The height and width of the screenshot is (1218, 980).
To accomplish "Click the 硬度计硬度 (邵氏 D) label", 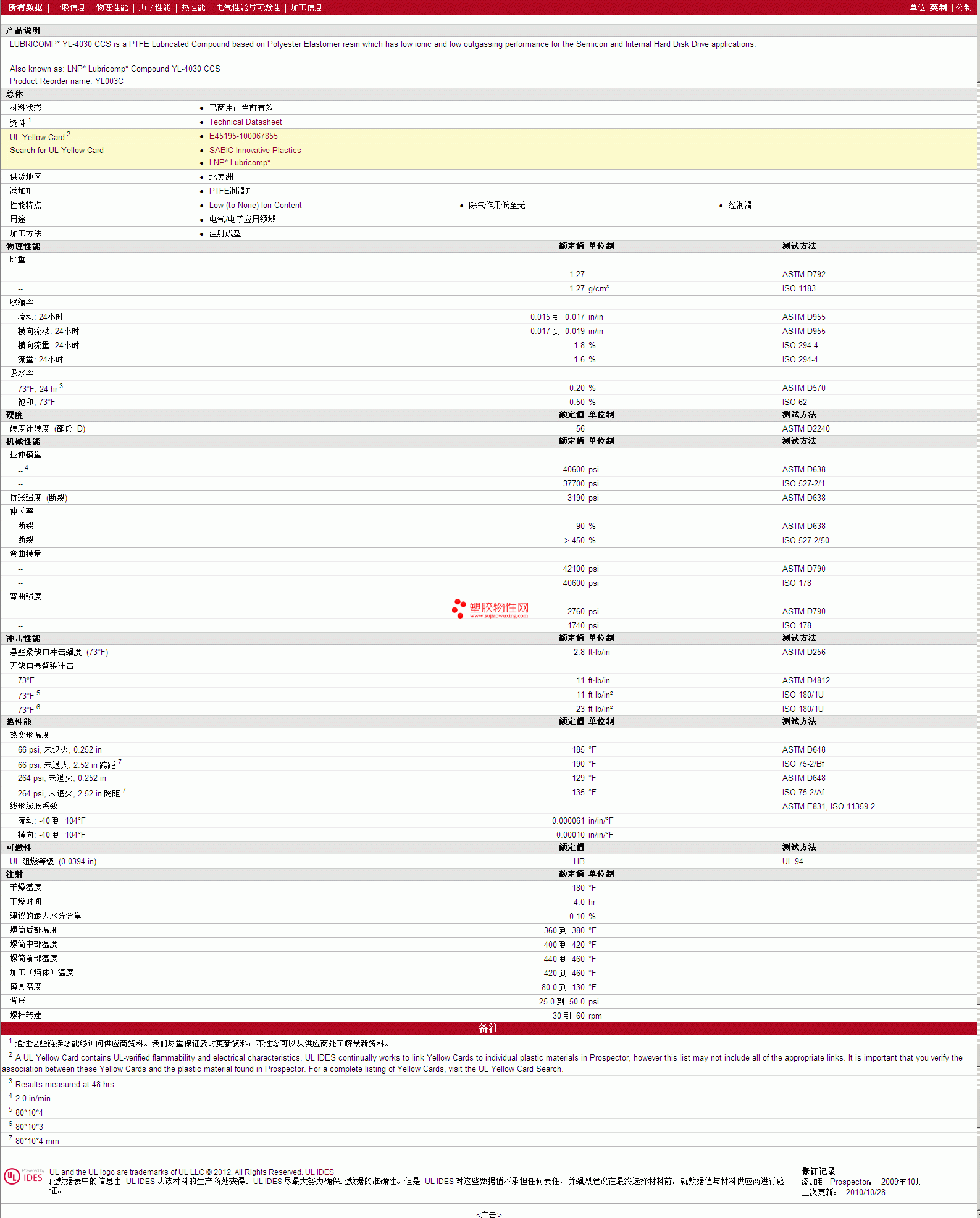I will [48, 429].
